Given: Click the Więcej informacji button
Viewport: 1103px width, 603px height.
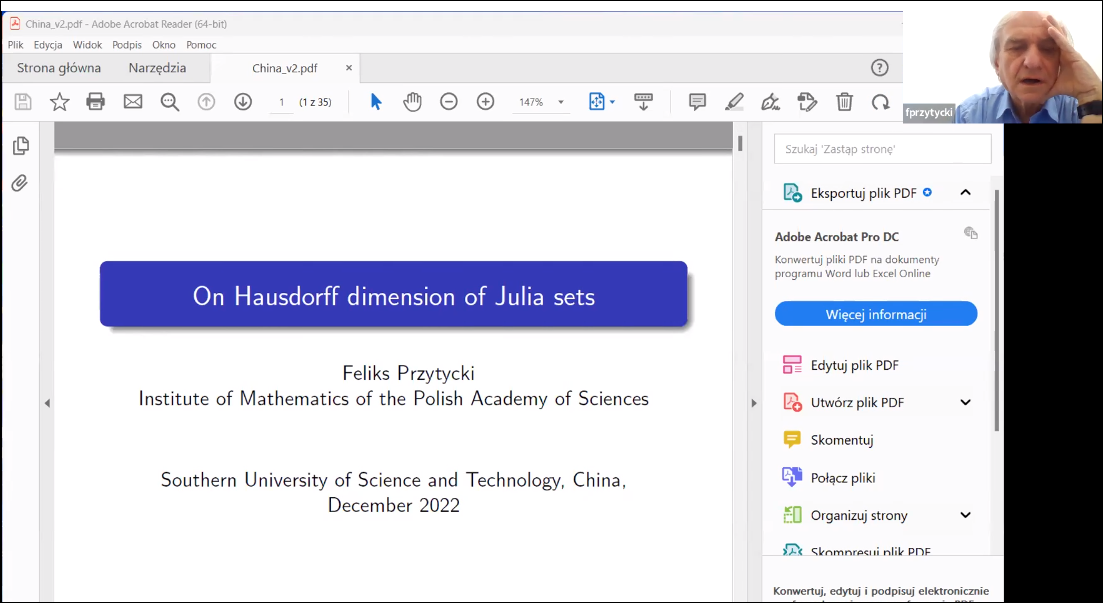Looking at the screenshot, I should [x=876, y=314].
